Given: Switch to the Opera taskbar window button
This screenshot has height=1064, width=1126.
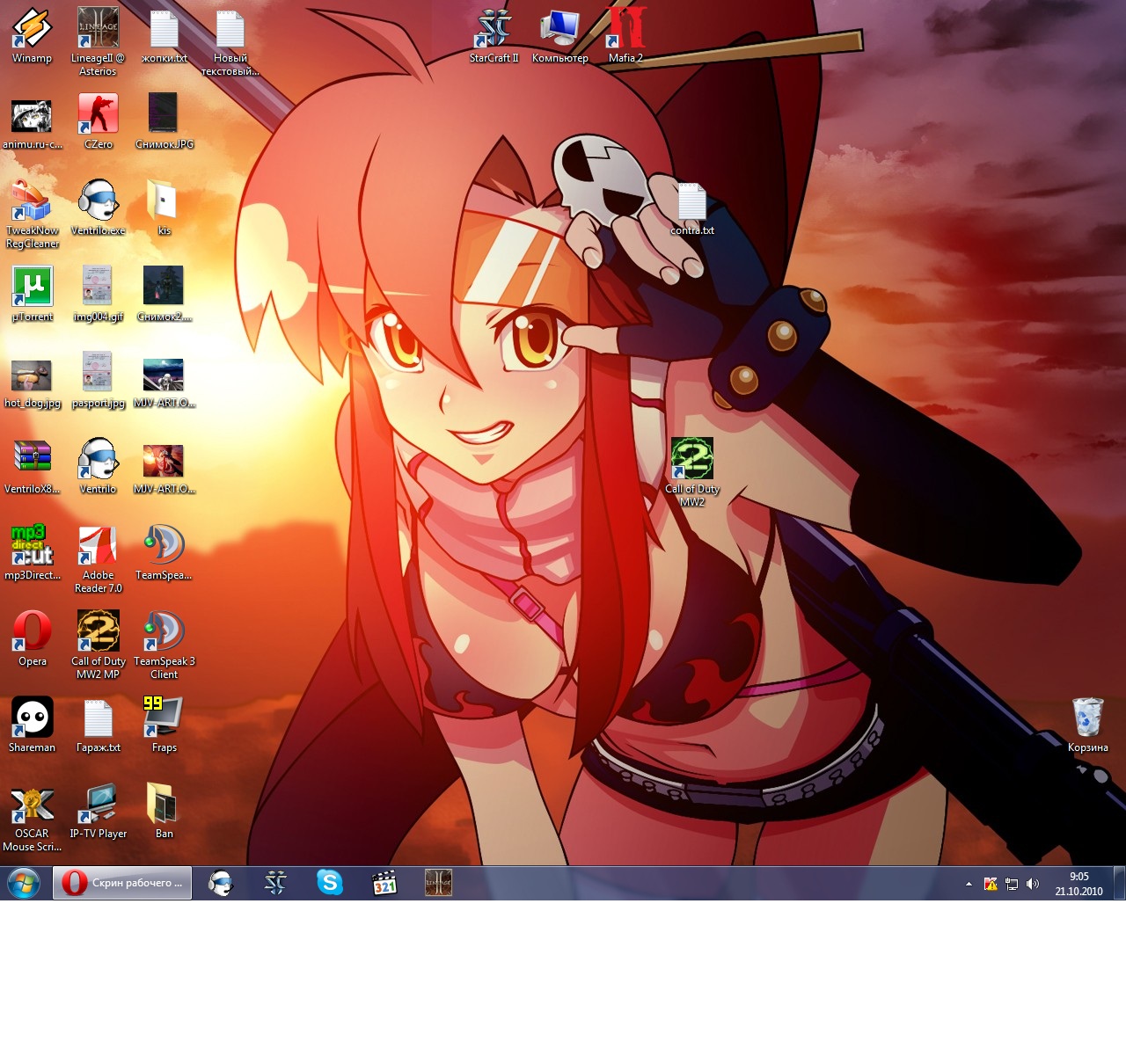Looking at the screenshot, I should [x=122, y=883].
